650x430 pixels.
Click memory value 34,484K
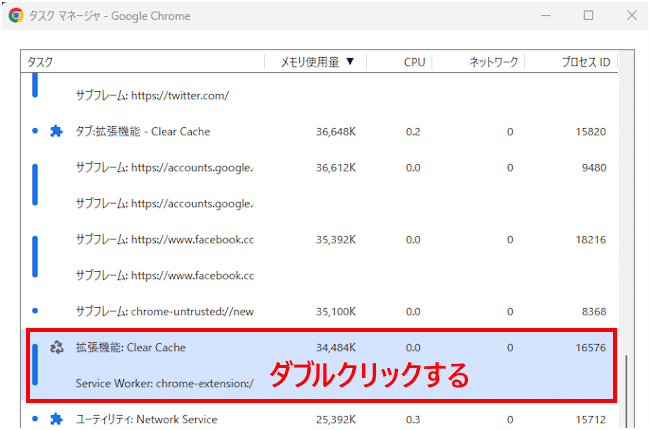[x=336, y=347]
